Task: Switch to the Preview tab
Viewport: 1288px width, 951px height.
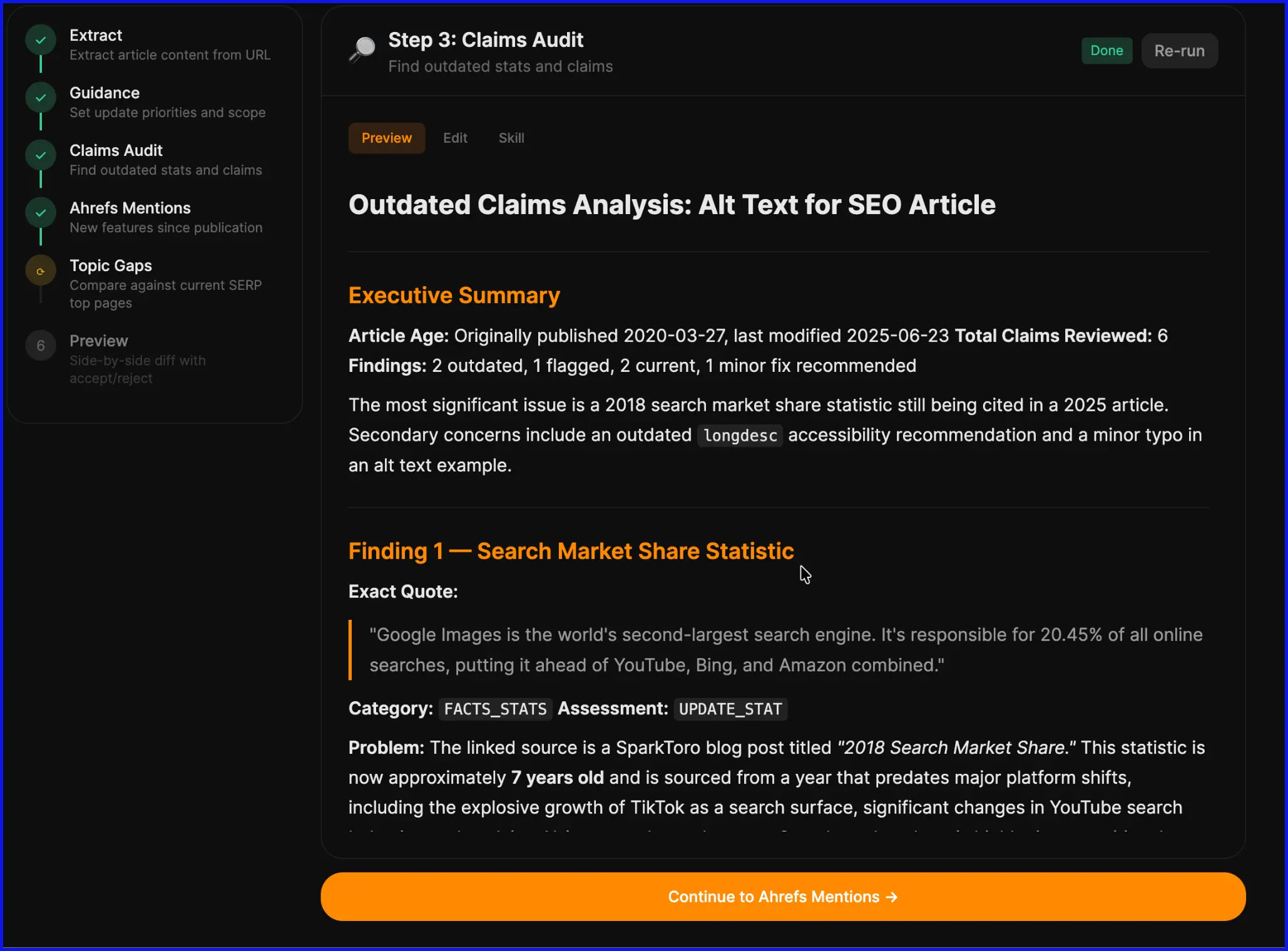Action: [x=387, y=138]
